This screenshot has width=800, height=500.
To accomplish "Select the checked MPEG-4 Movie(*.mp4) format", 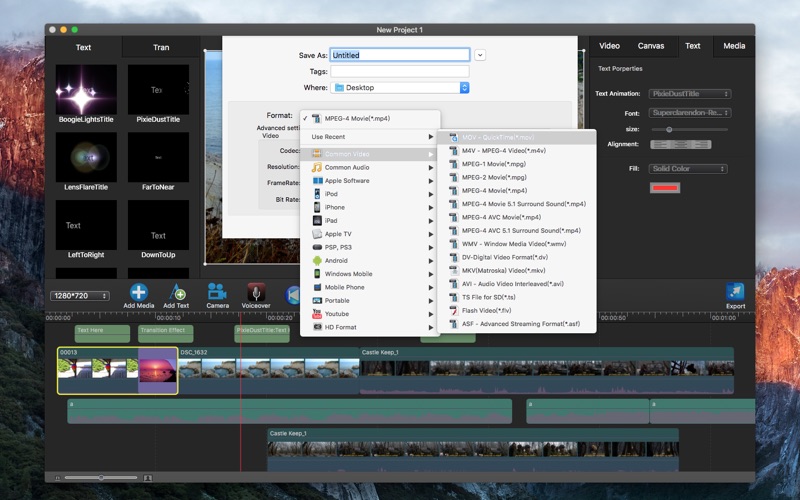I will (370, 118).
